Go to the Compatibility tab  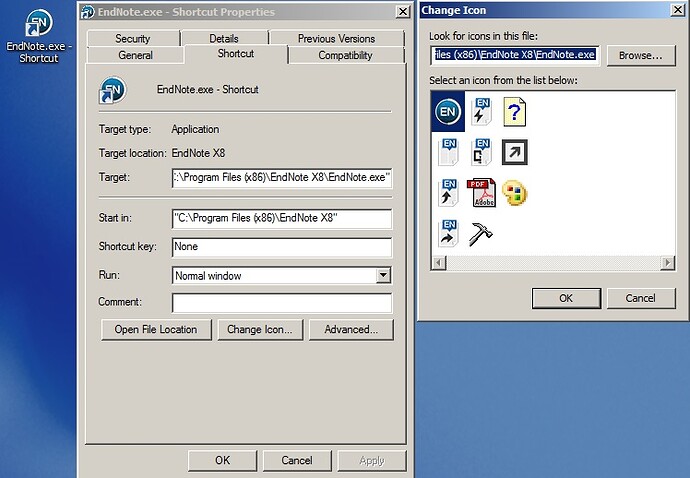pos(345,55)
